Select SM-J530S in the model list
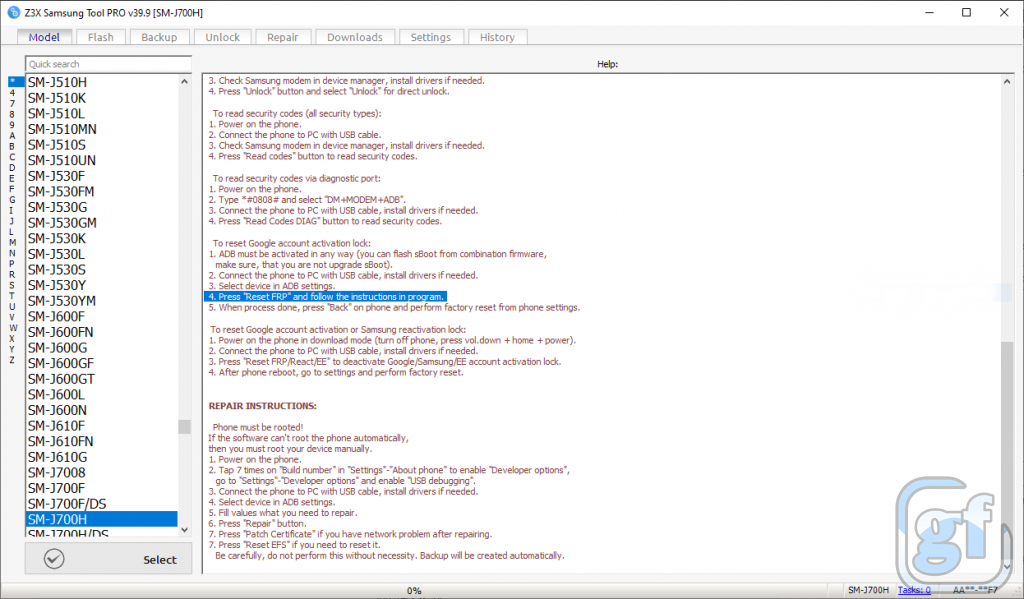Viewport: 1024px width, 599px height. click(x=101, y=270)
